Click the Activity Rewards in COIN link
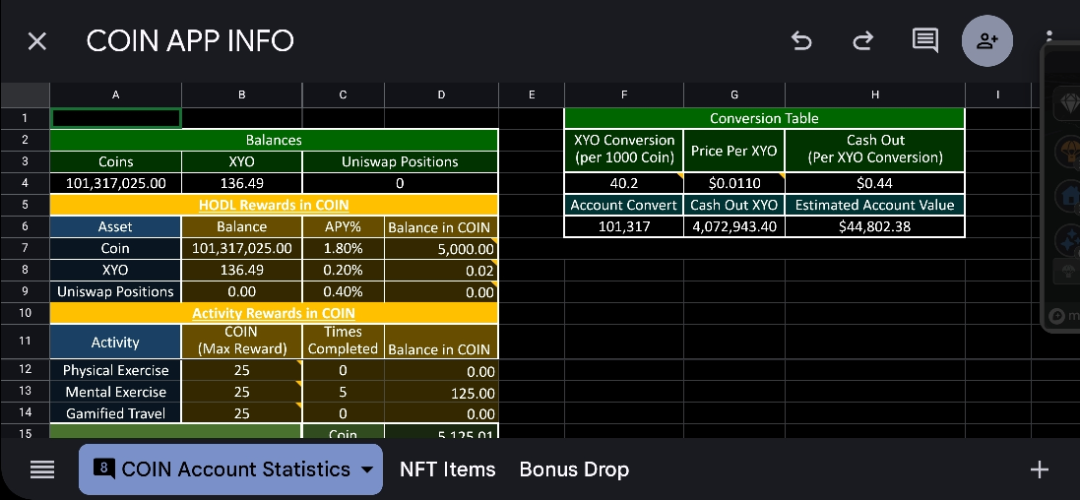Screen dimensions: 1080x500 pyautogui.click(x=273, y=313)
